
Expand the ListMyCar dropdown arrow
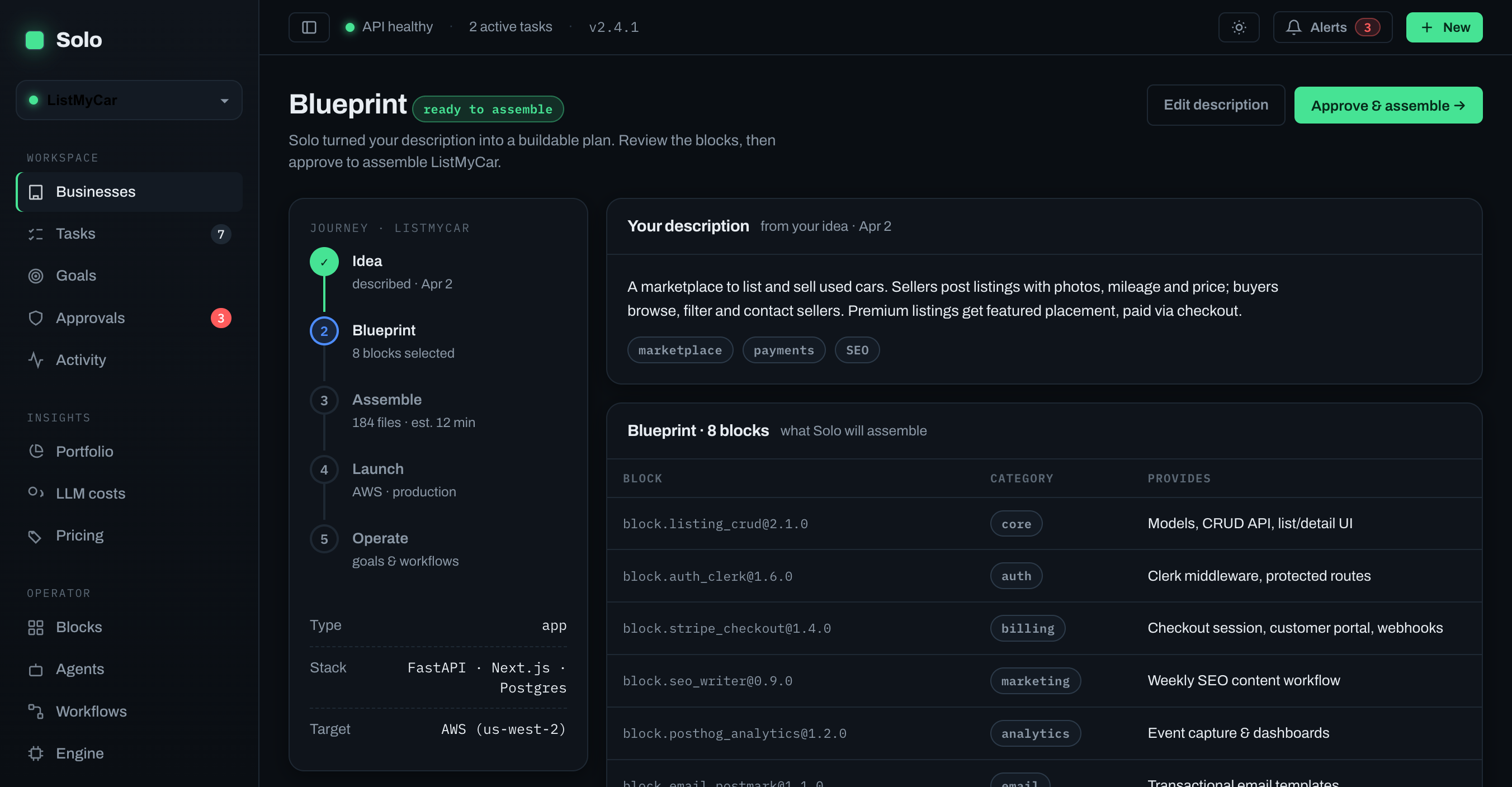pos(224,101)
